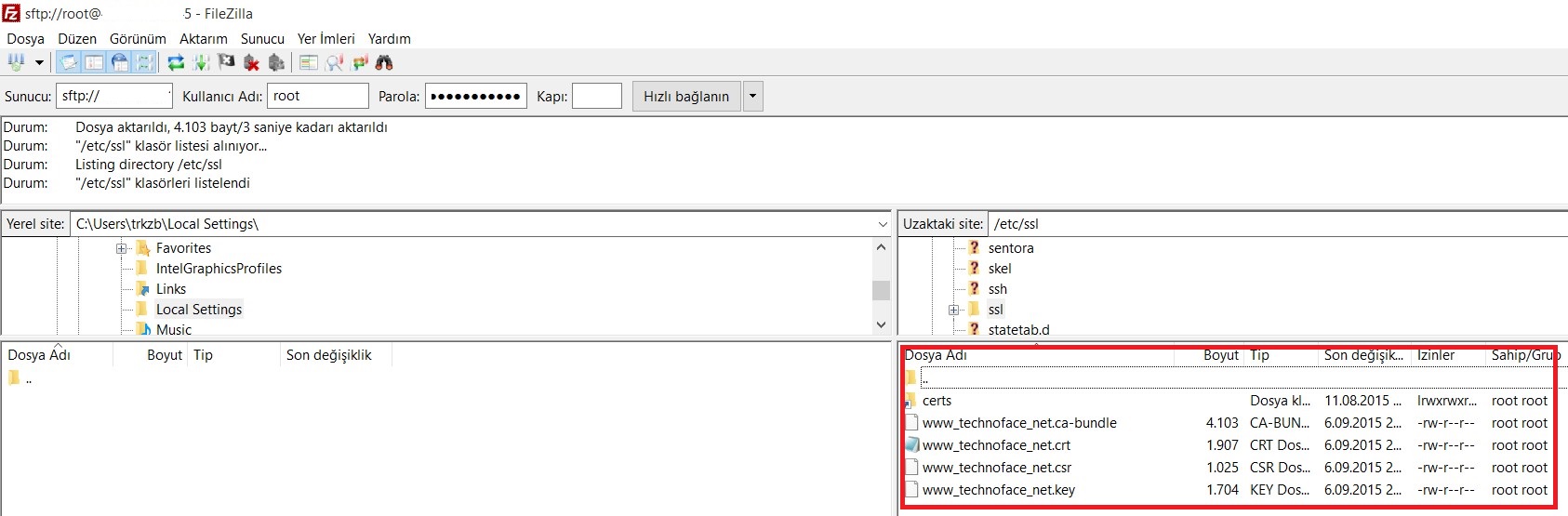Select ssh in remote tree
Image resolution: width=1568 pixels, height=516 pixels.
(x=998, y=289)
